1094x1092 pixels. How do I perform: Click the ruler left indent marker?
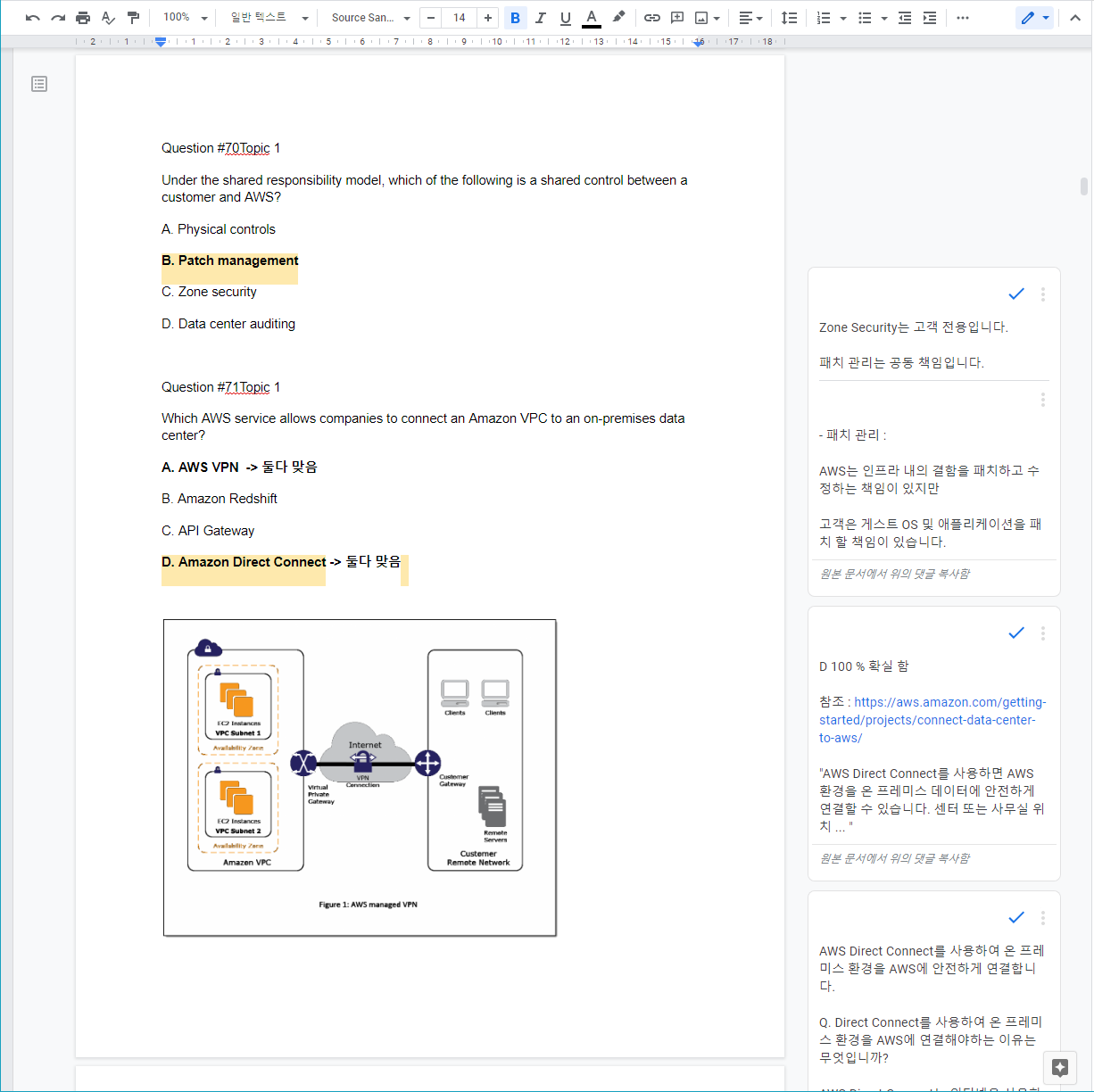(x=161, y=42)
